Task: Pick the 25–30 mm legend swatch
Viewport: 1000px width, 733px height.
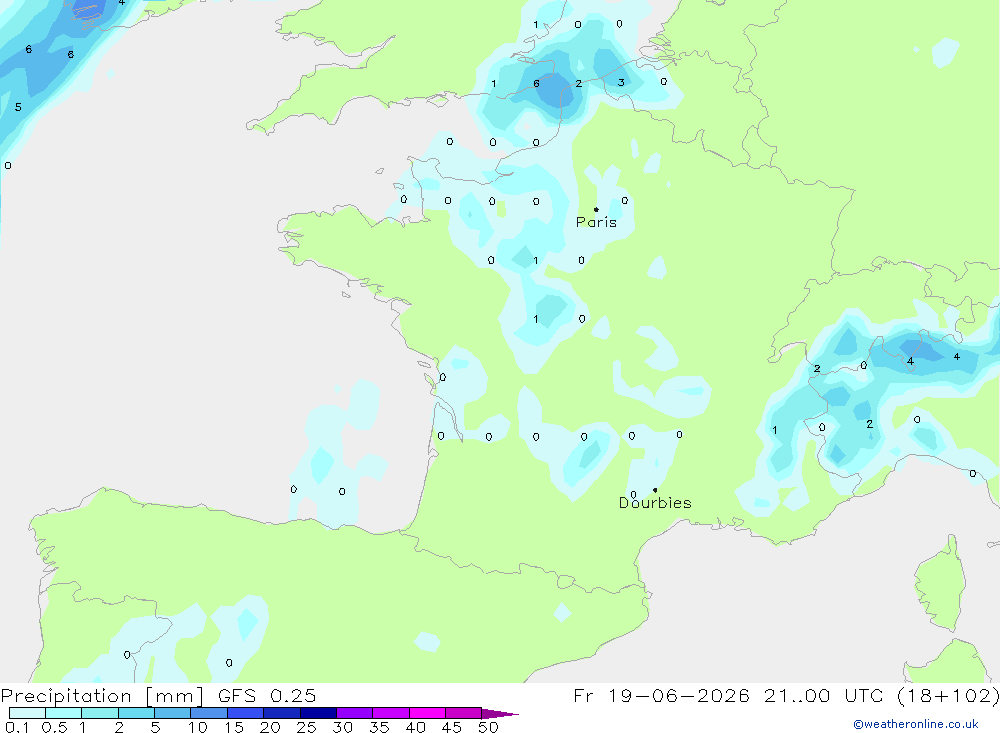Action: (318, 713)
